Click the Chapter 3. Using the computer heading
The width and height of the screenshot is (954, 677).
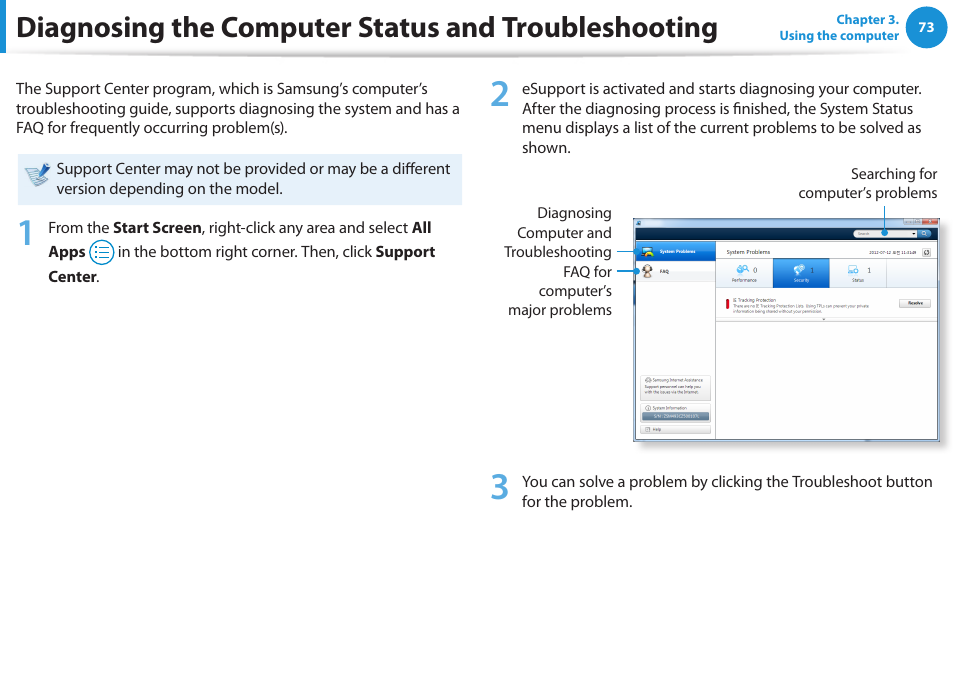pyautogui.click(x=839, y=28)
